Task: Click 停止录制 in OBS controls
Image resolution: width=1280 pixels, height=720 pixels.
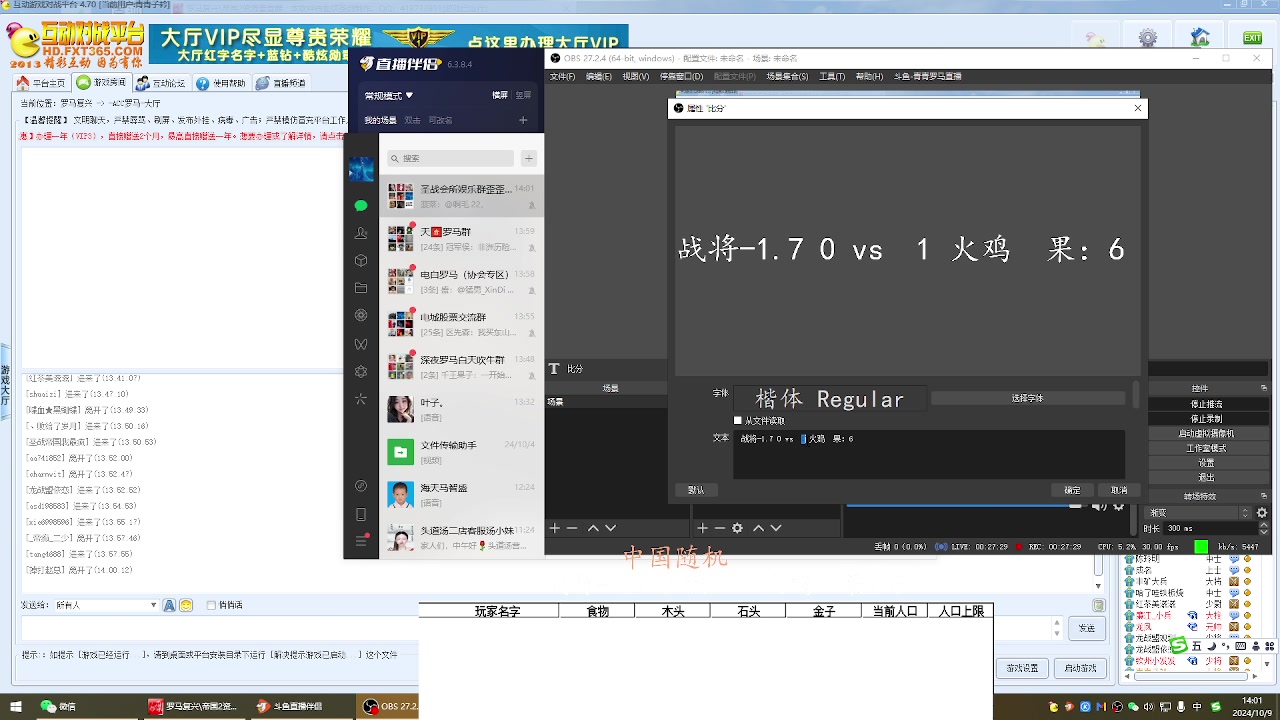Action: (1206, 419)
